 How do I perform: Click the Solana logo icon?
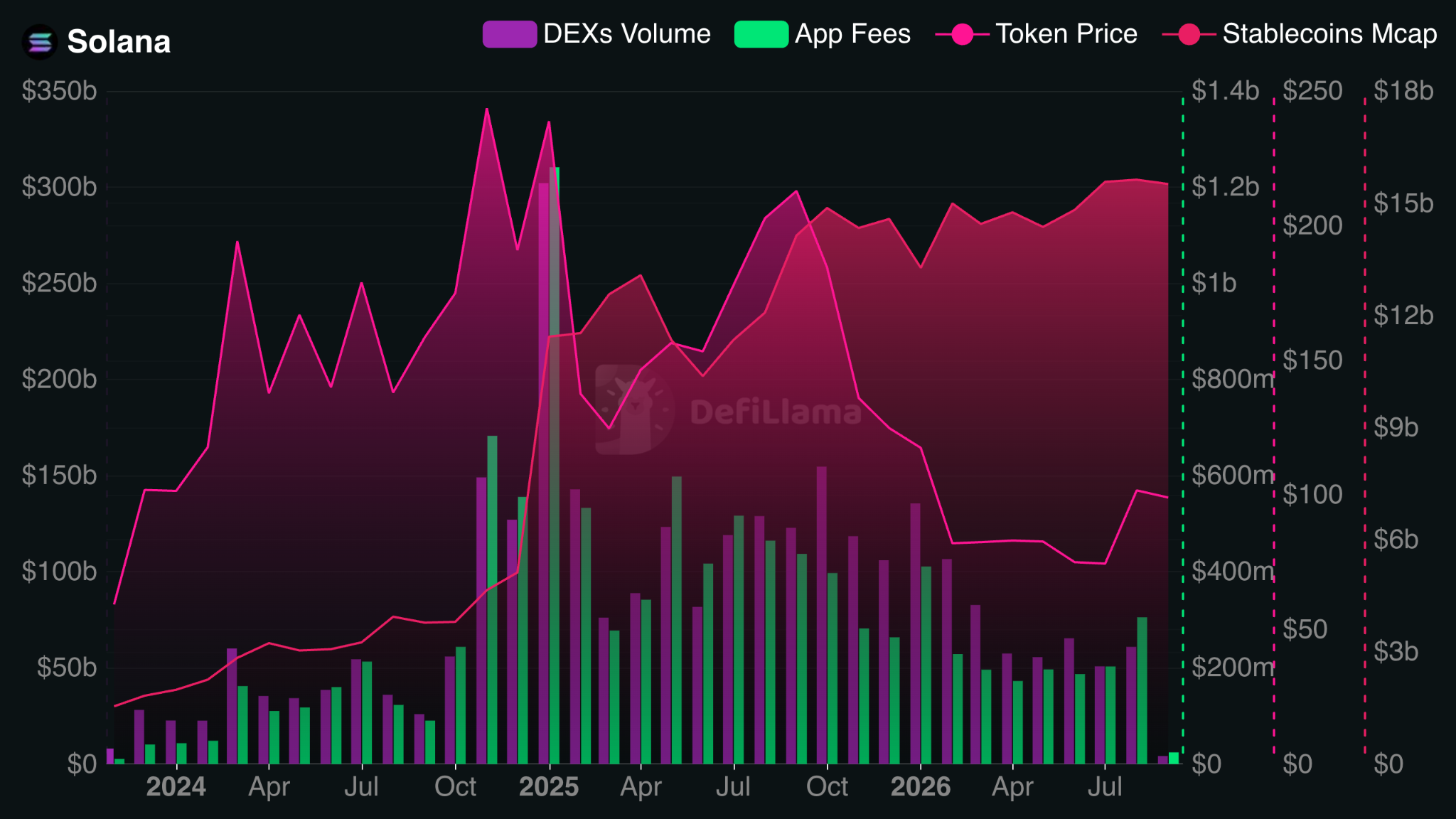(40, 42)
